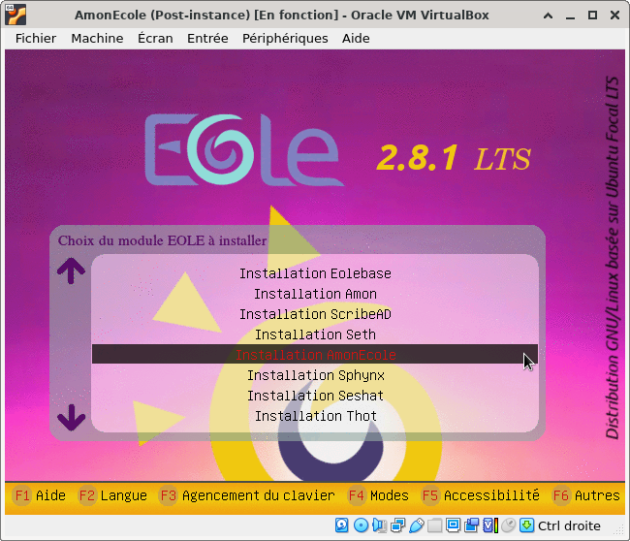Viewport: 630px width, 541px height.
Task: Open the Machine menu
Action: pyautogui.click(x=97, y=38)
